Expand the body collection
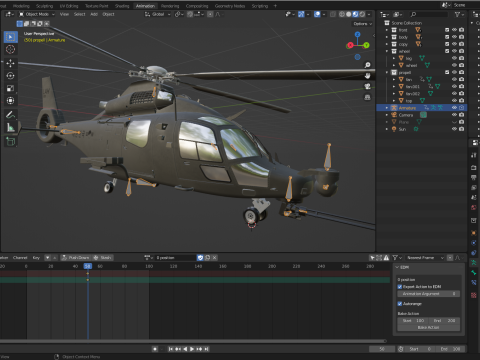Image resolution: width=480 pixels, height=360 pixels. click(x=387, y=37)
